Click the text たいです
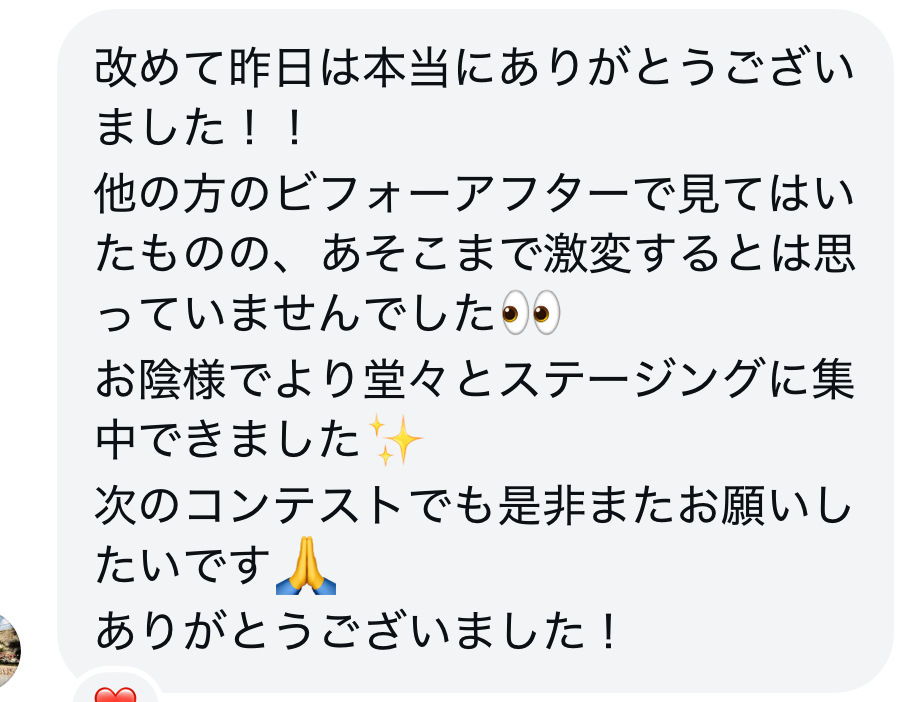 click(182, 565)
